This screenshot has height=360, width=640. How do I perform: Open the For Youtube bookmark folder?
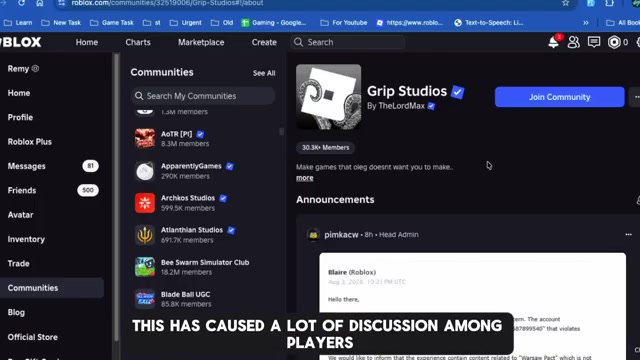[344, 23]
